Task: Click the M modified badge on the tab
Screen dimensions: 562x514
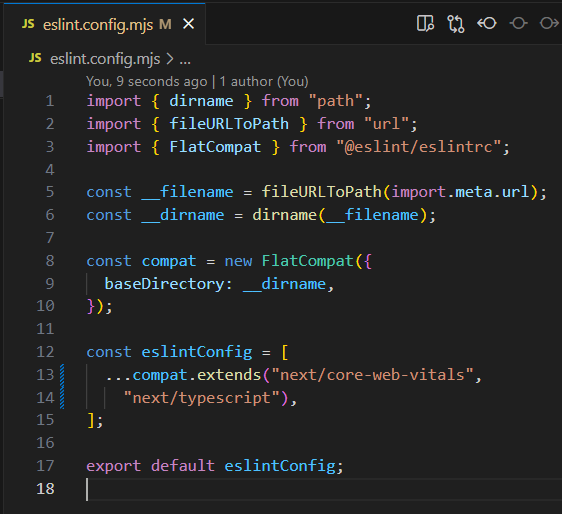Action: [165, 24]
